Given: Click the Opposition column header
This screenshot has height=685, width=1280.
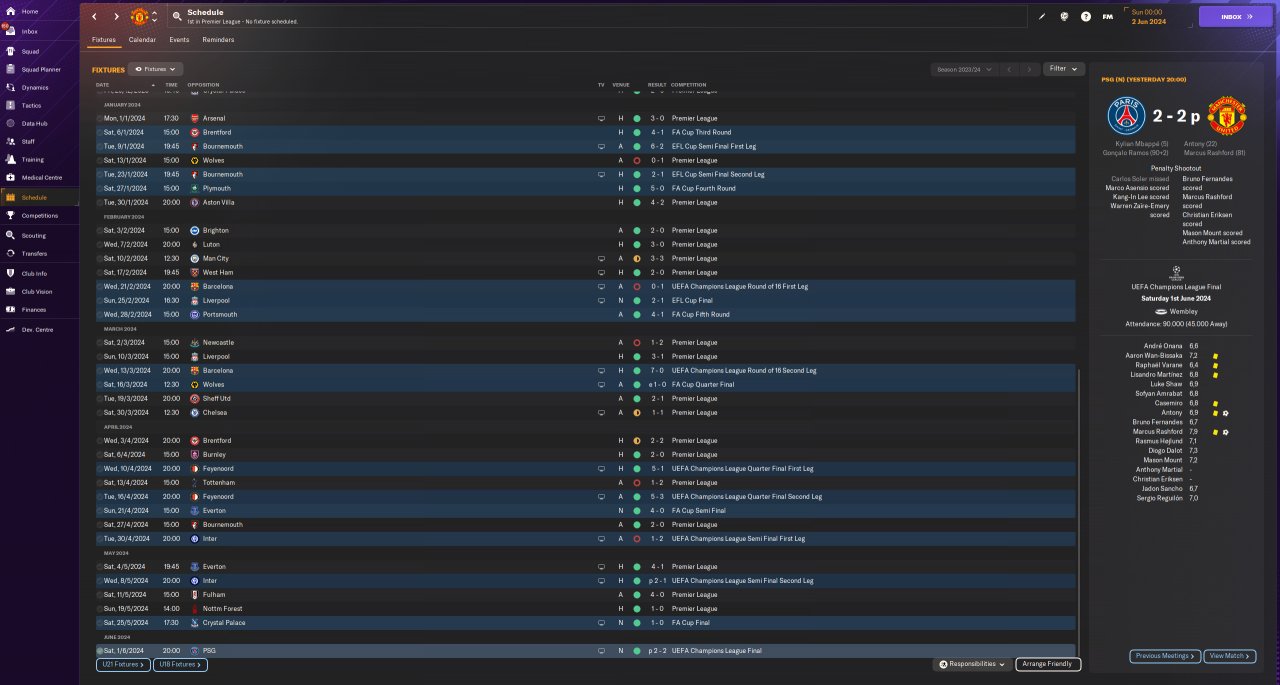Looking at the screenshot, I should tap(203, 85).
